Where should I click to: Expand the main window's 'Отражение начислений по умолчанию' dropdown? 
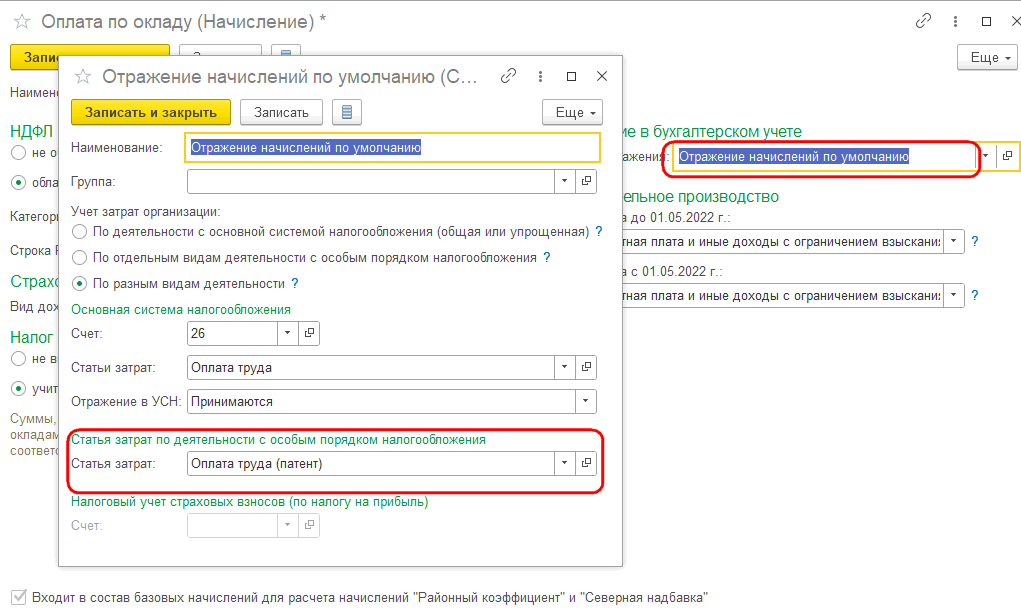pyautogui.click(x=986, y=156)
